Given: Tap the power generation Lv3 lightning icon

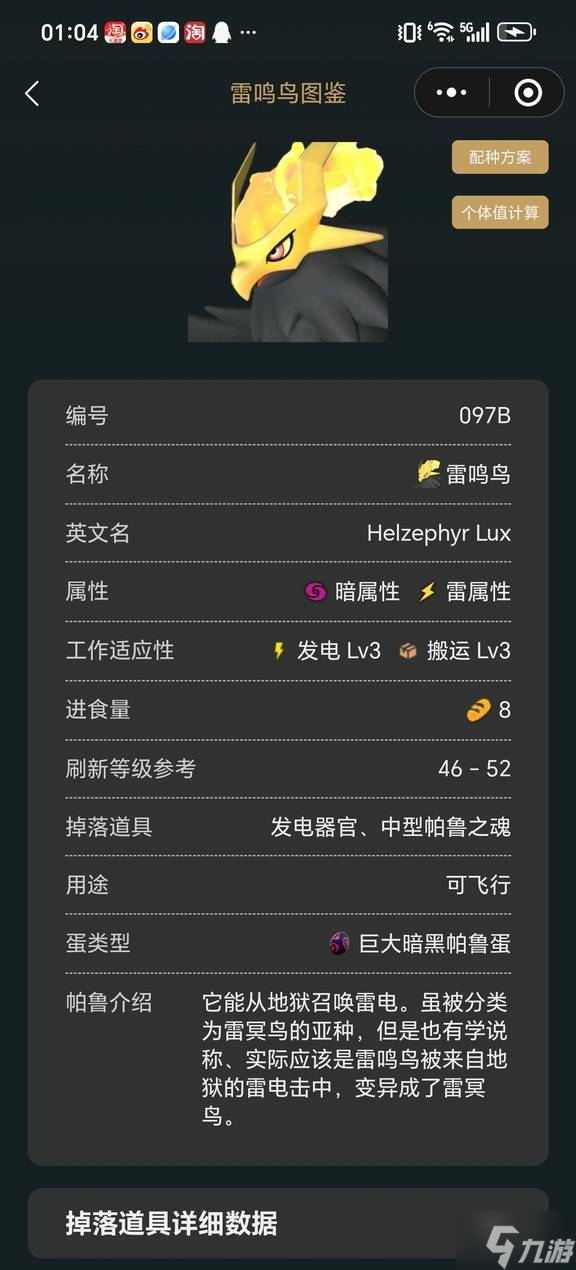Looking at the screenshot, I should pos(279,651).
